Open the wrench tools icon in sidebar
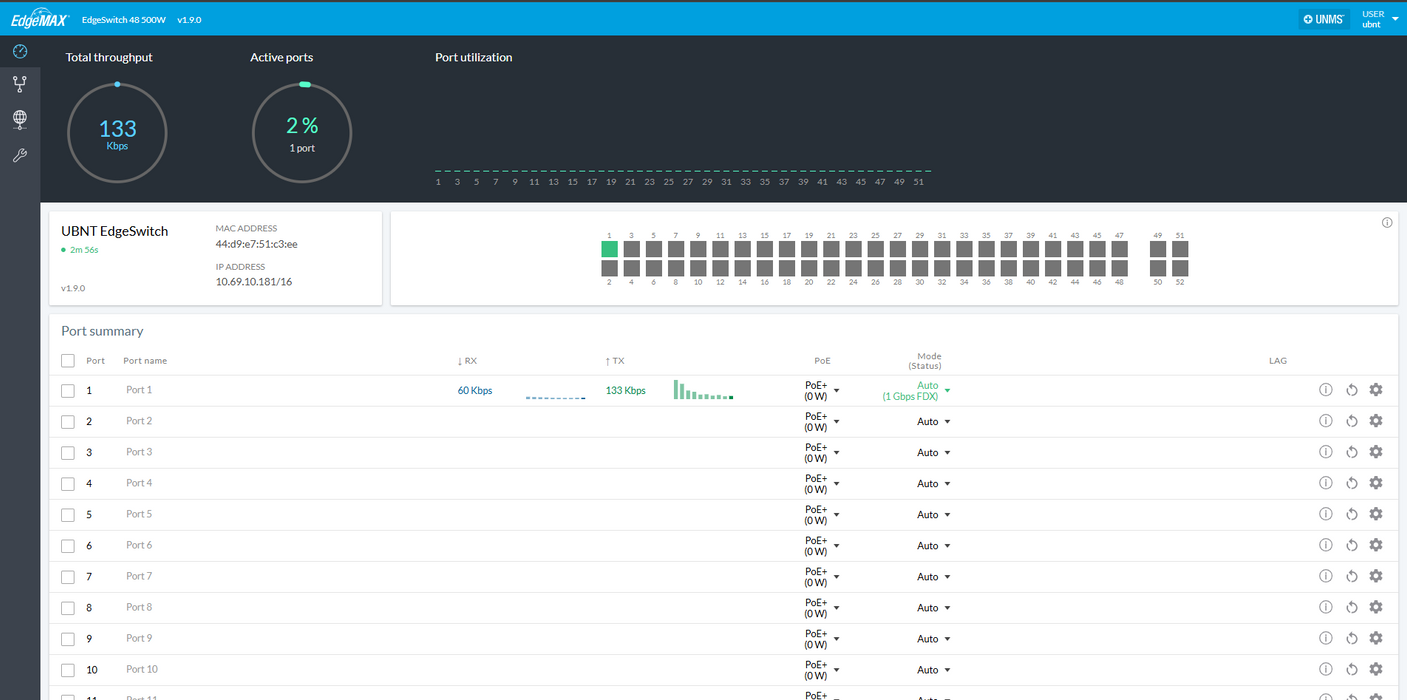This screenshot has width=1407, height=700. coord(19,155)
